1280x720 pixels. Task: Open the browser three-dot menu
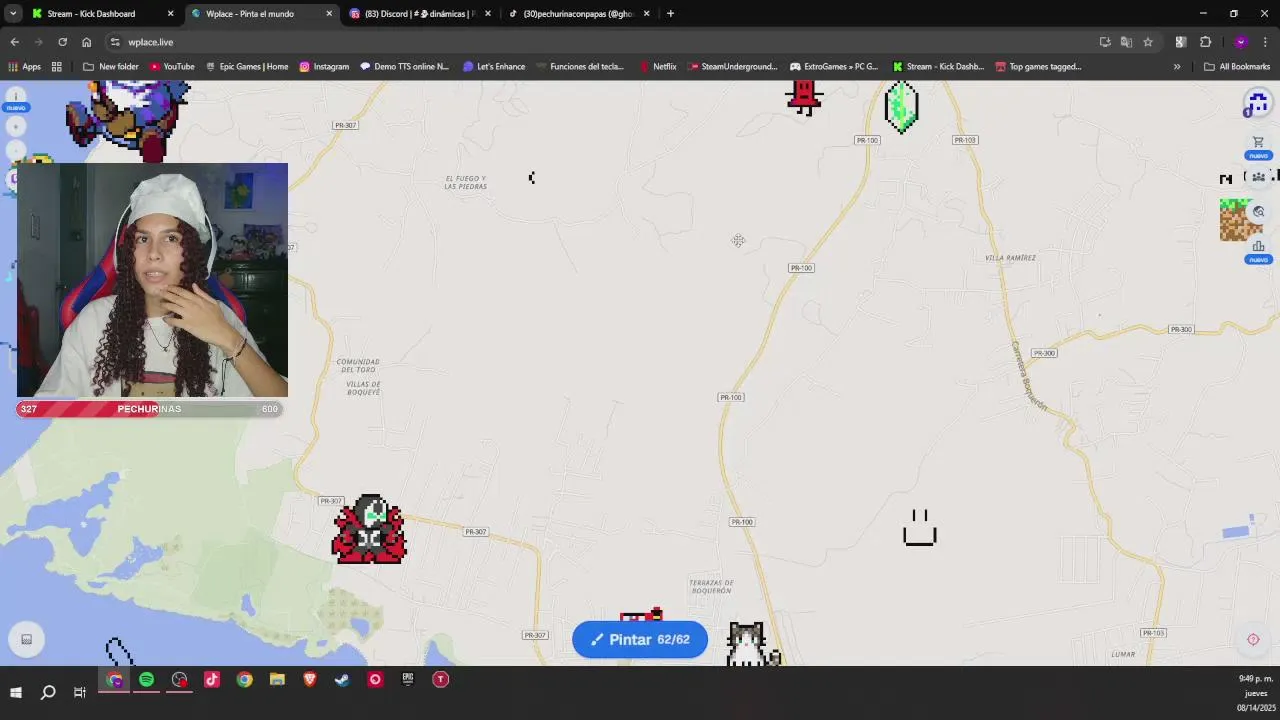click(1266, 42)
